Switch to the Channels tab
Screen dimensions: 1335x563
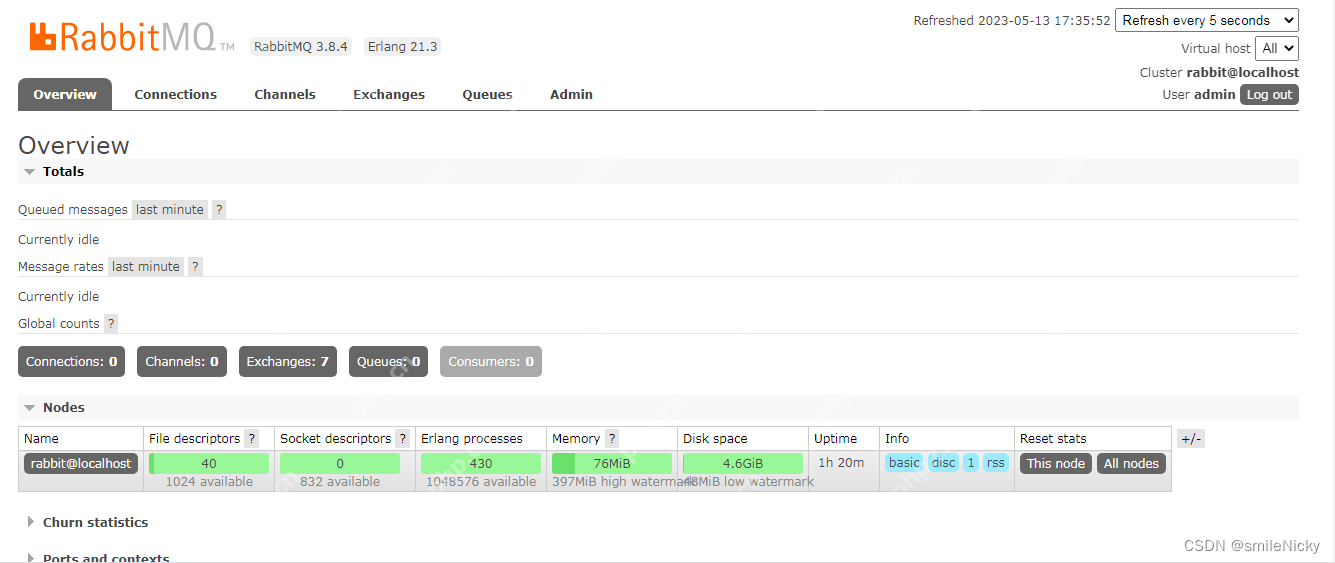pos(285,95)
